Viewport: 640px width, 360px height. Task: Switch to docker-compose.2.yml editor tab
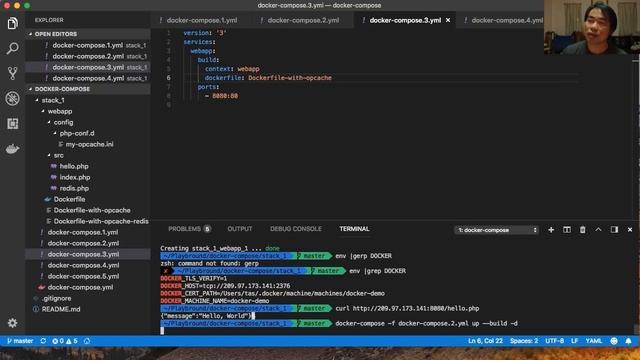303,20
